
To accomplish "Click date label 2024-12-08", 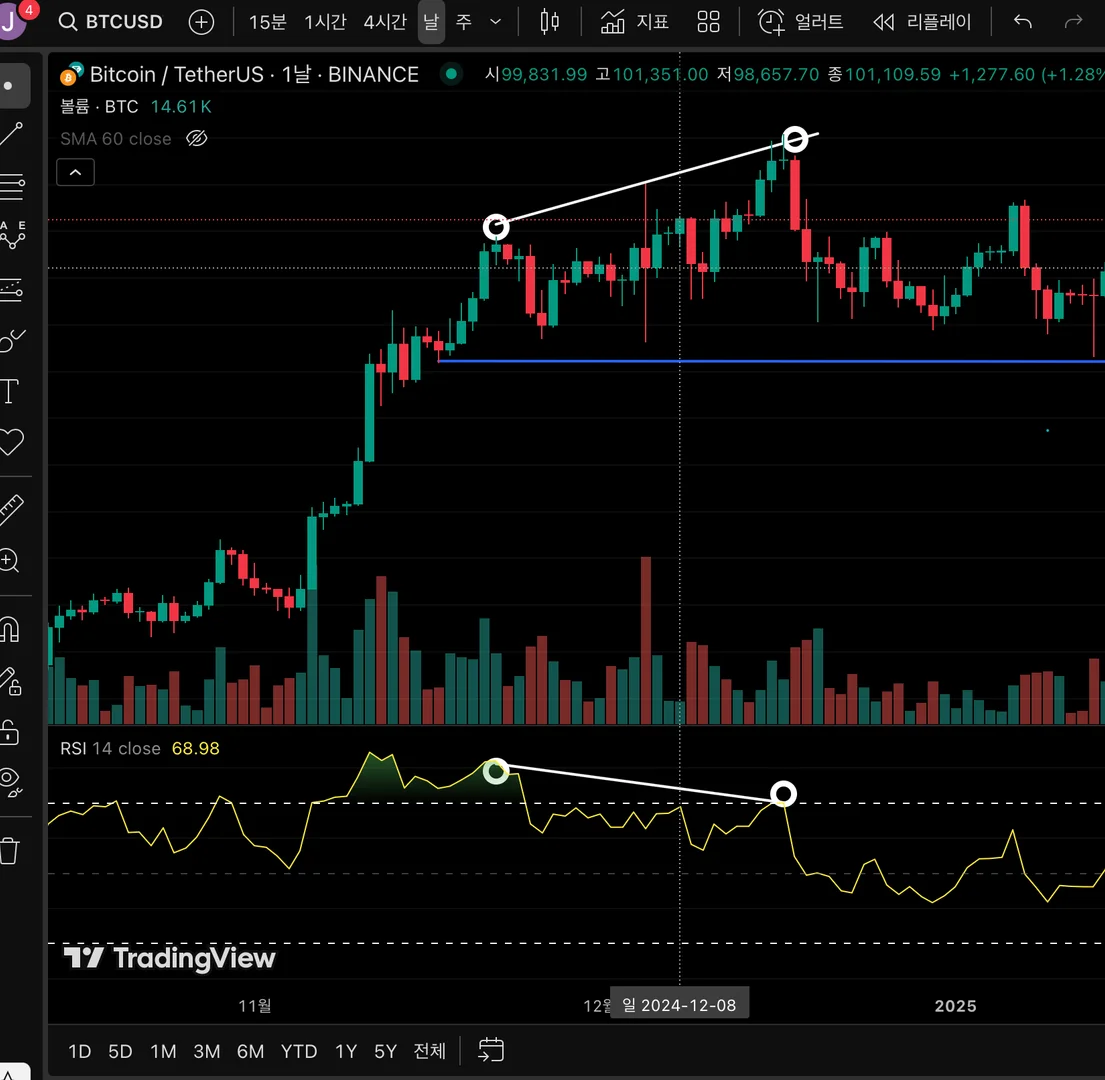I will pyautogui.click(x=679, y=1005).
